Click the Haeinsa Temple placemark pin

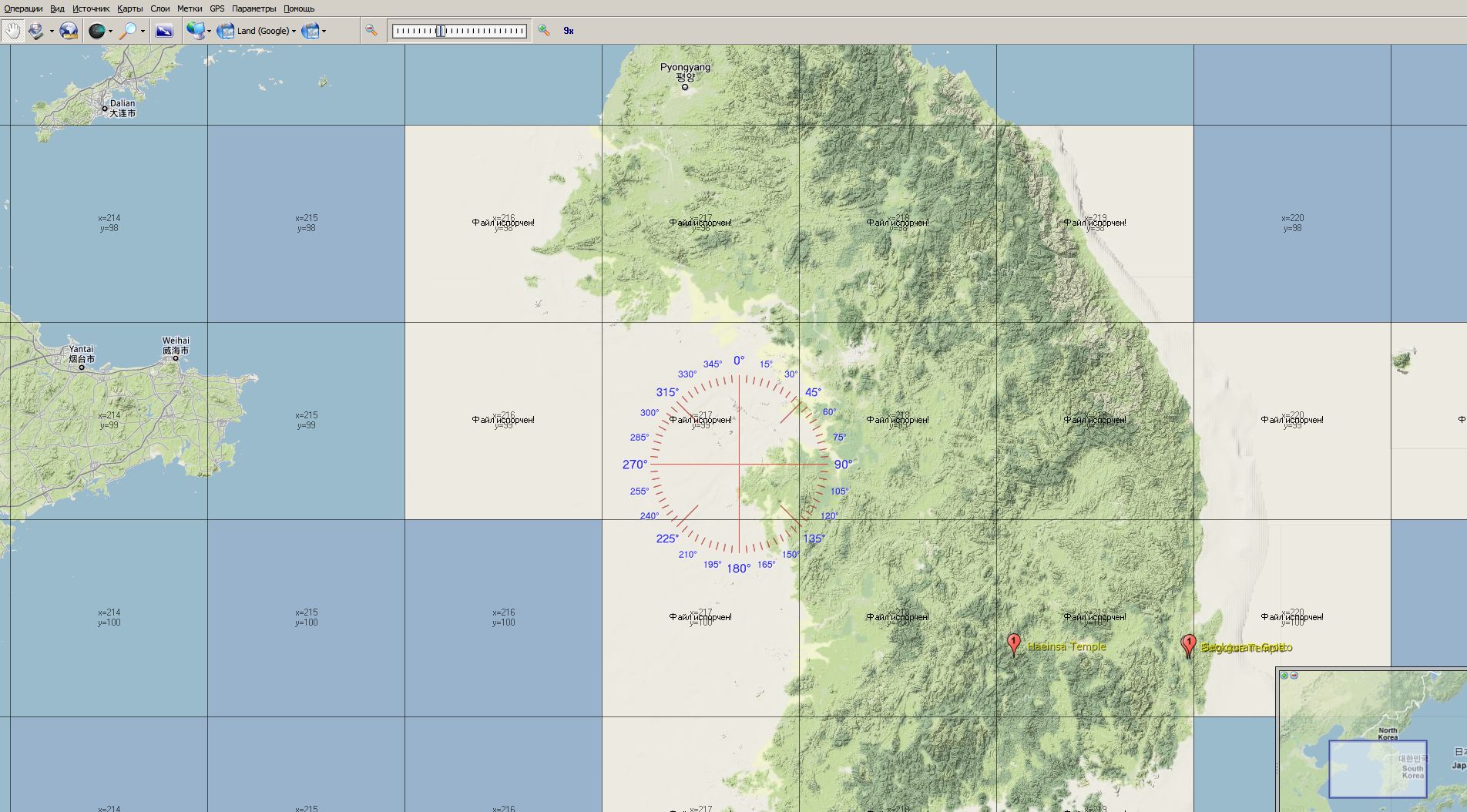pos(1014,643)
